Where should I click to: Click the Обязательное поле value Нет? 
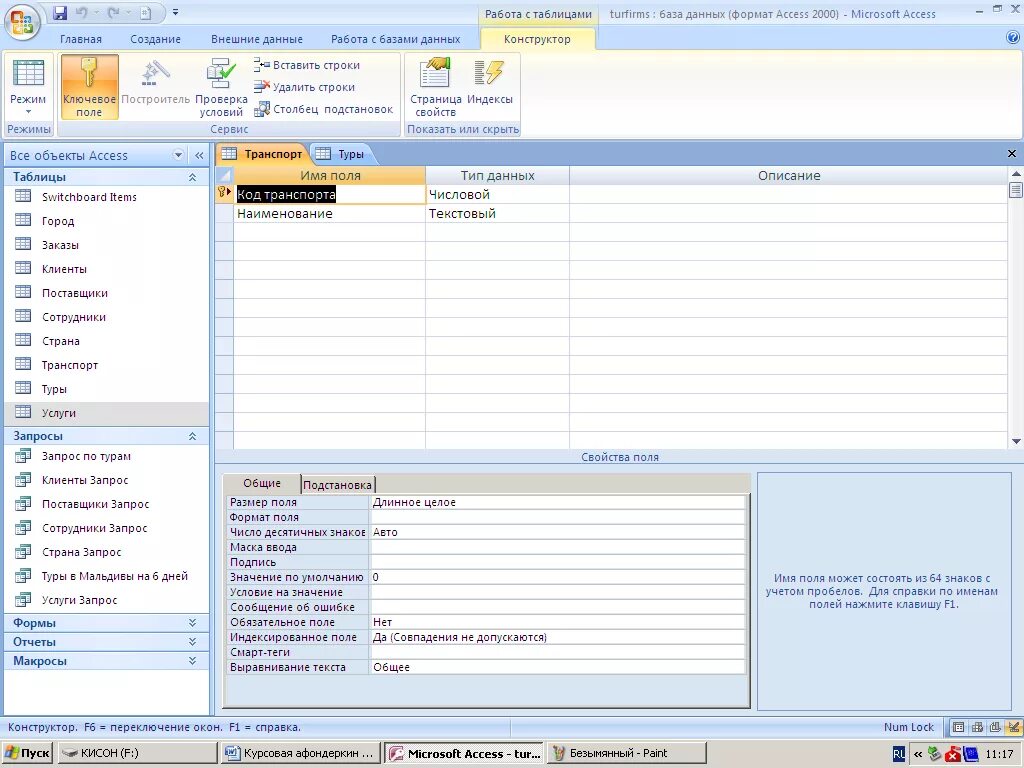[x=557, y=622]
